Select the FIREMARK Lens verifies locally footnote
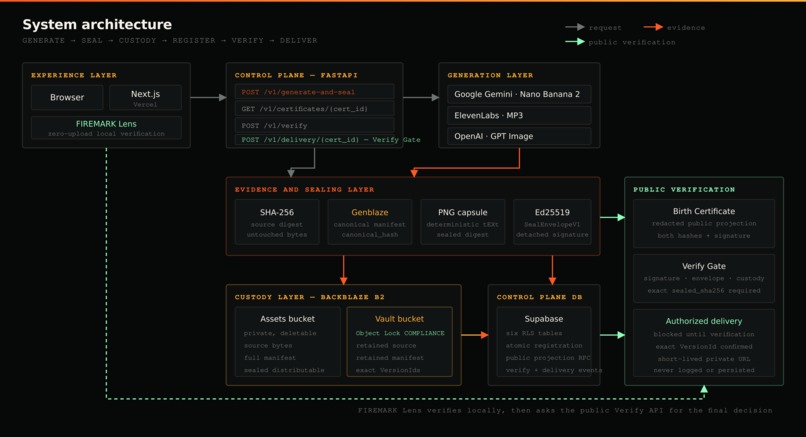 pyautogui.click(x=565, y=410)
